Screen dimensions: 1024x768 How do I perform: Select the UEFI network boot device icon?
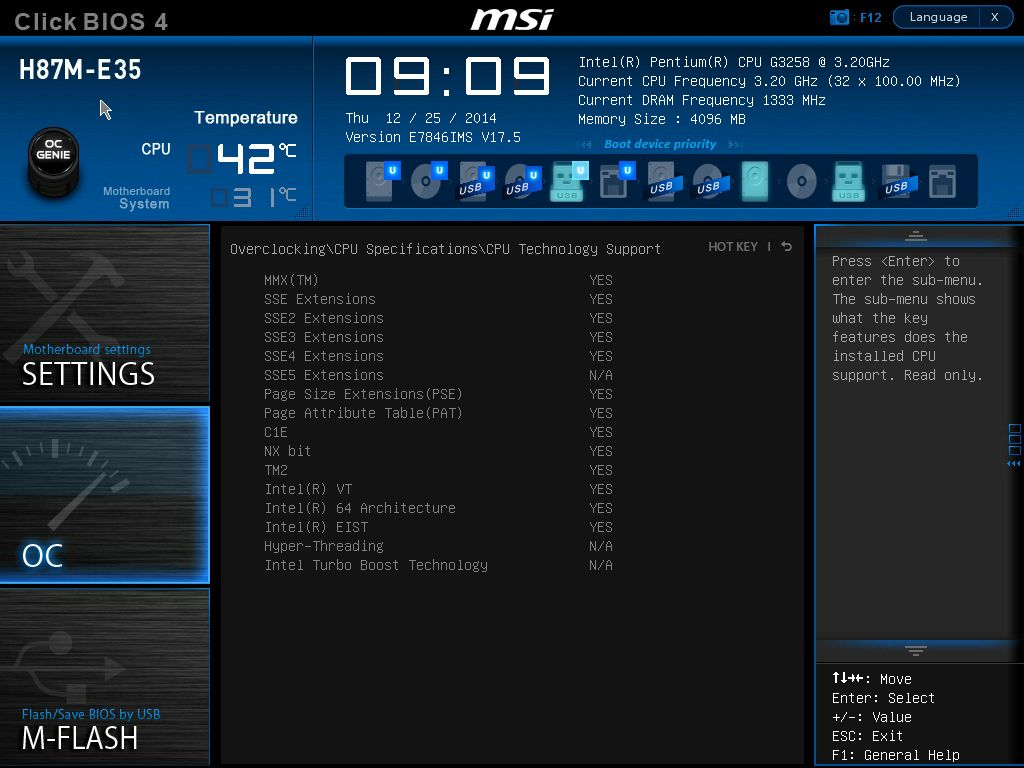tap(614, 182)
